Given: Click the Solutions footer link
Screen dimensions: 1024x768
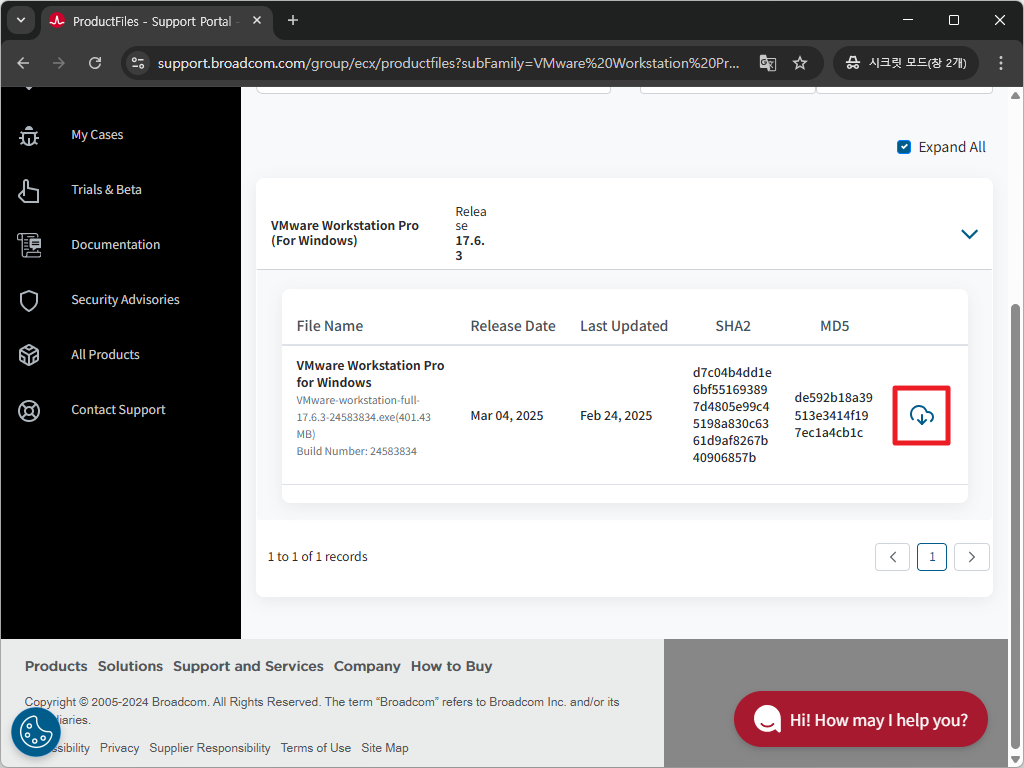Looking at the screenshot, I should (131, 666).
